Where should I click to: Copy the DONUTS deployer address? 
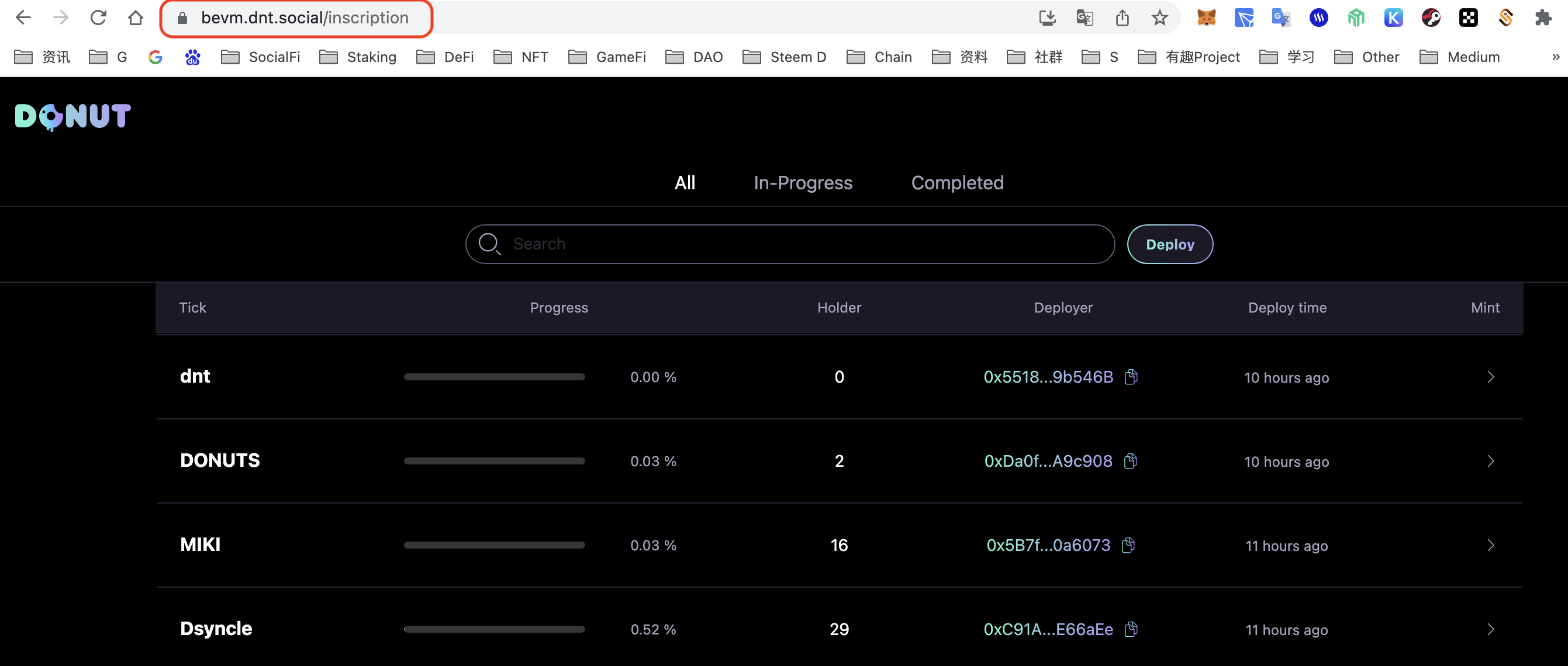[1130, 461]
